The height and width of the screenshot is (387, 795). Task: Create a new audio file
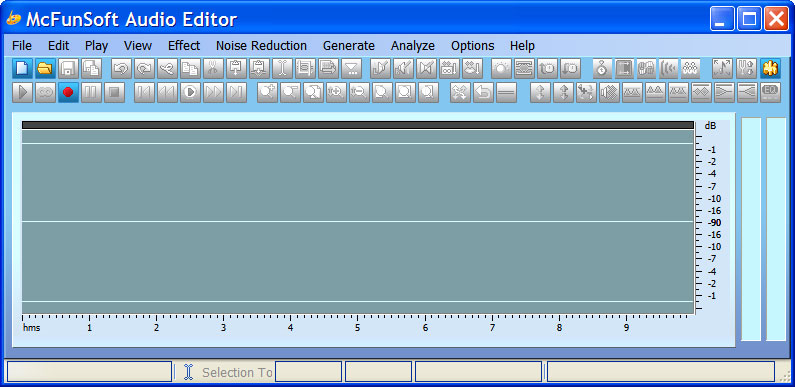22,68
